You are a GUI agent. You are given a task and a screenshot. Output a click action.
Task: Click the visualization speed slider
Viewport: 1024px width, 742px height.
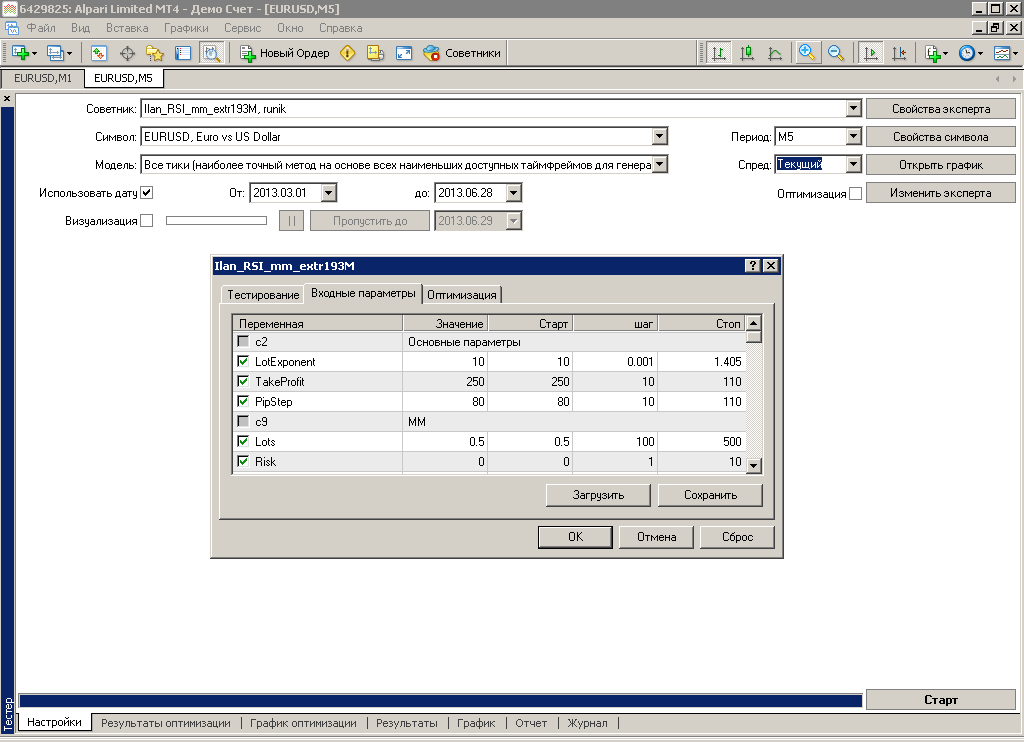[216, 221]
